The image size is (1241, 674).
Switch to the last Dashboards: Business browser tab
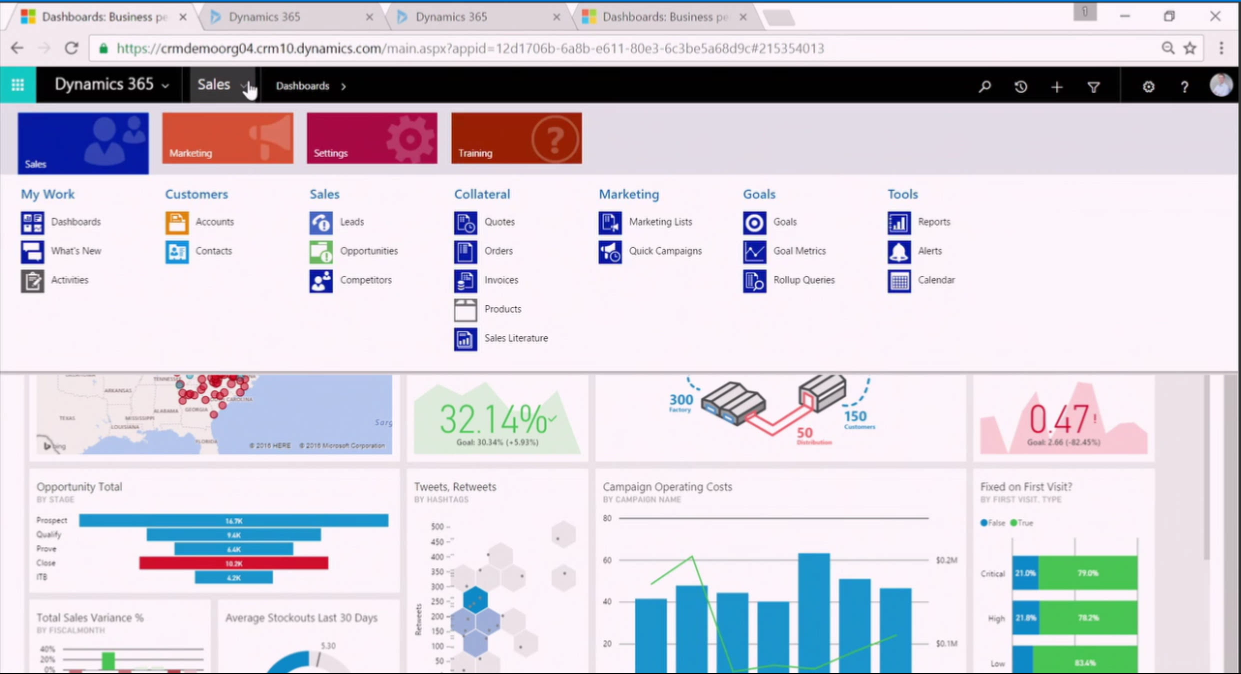point(662,17)
